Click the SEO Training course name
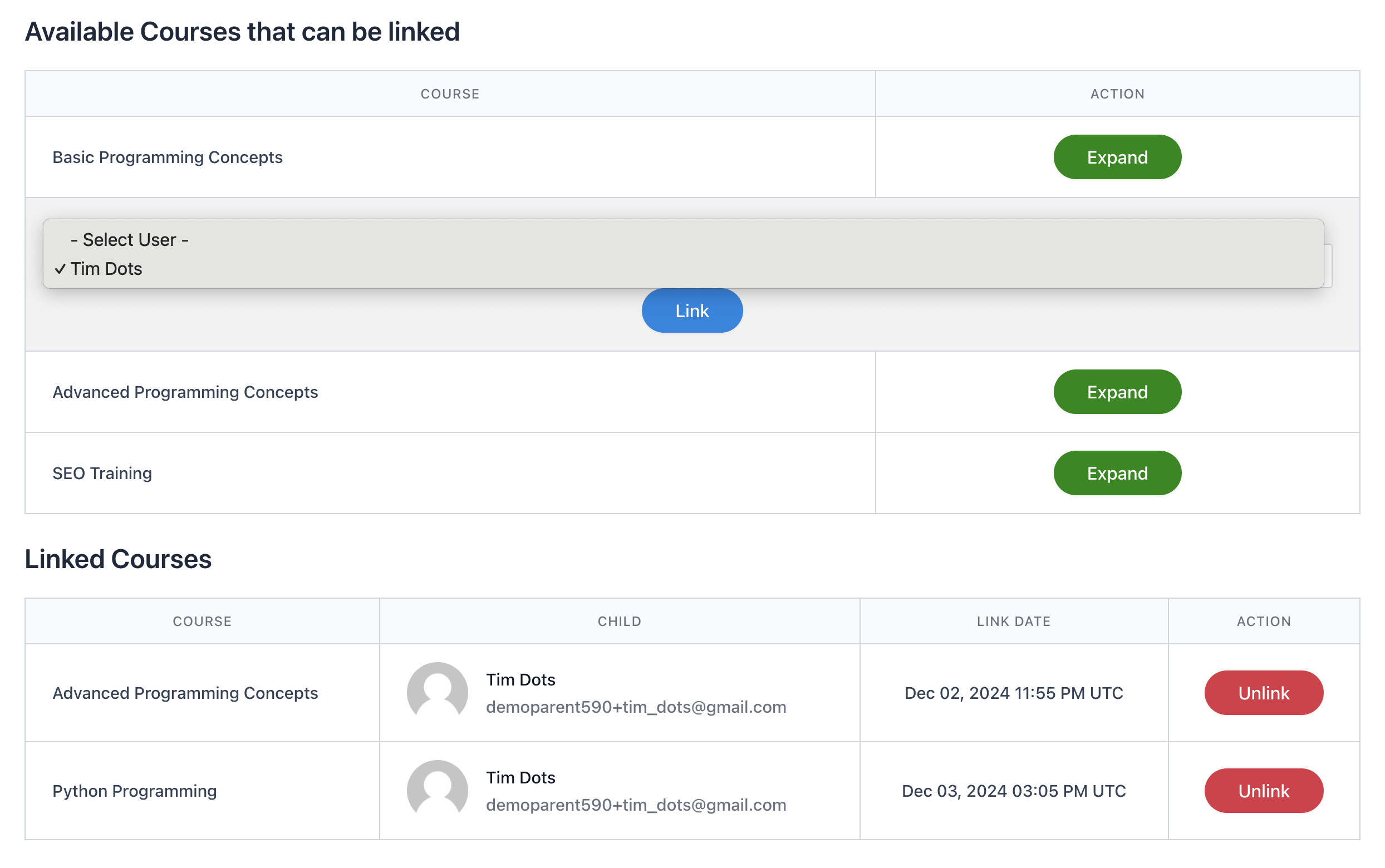The width and height of the screenshot is (1385, 868). click(x=102, y=473)
